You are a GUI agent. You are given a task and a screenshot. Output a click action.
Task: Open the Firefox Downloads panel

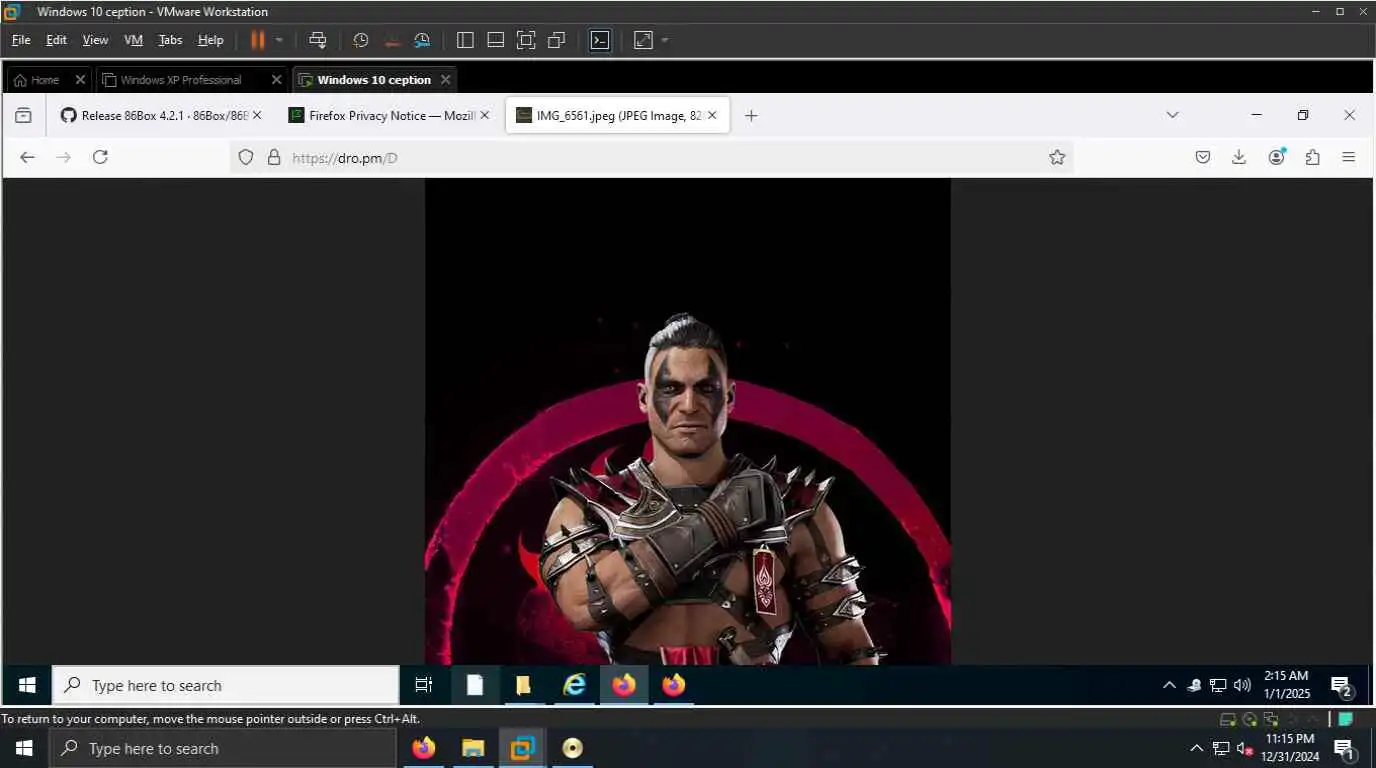1239,157
